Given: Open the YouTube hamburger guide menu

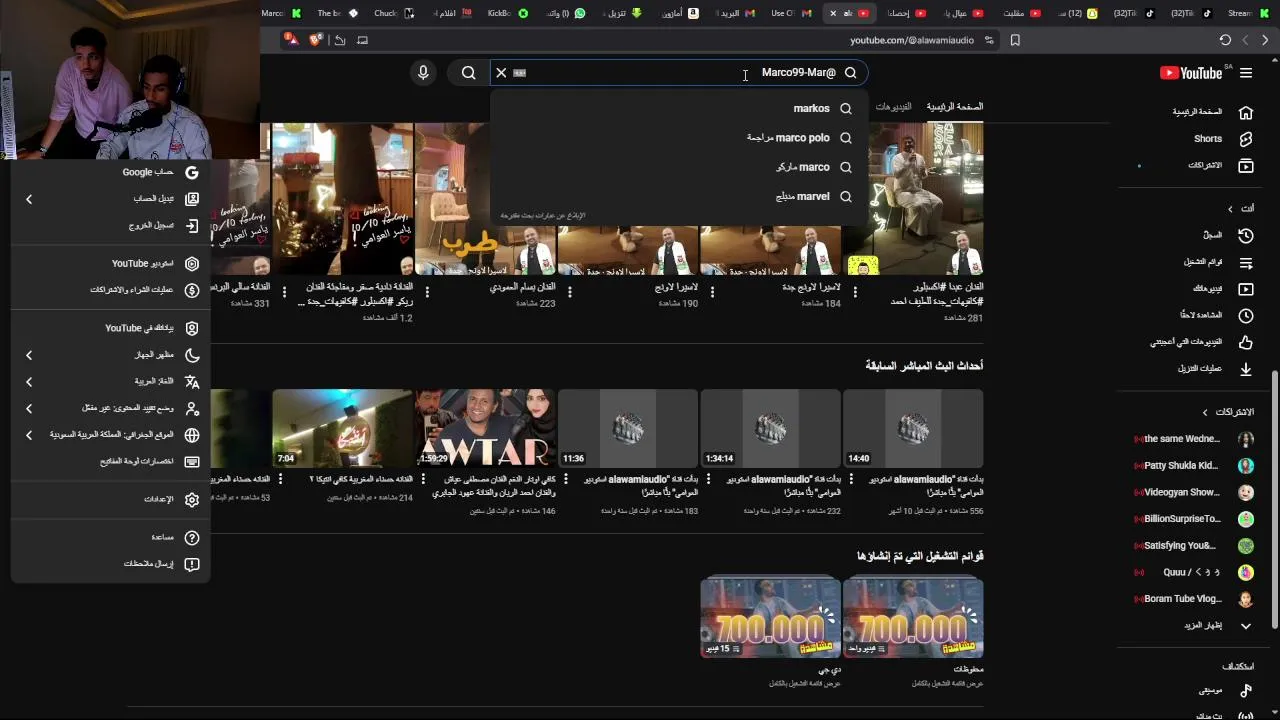Looking at the screenshot, I should pyautogui.click(x=1246, y=73).
